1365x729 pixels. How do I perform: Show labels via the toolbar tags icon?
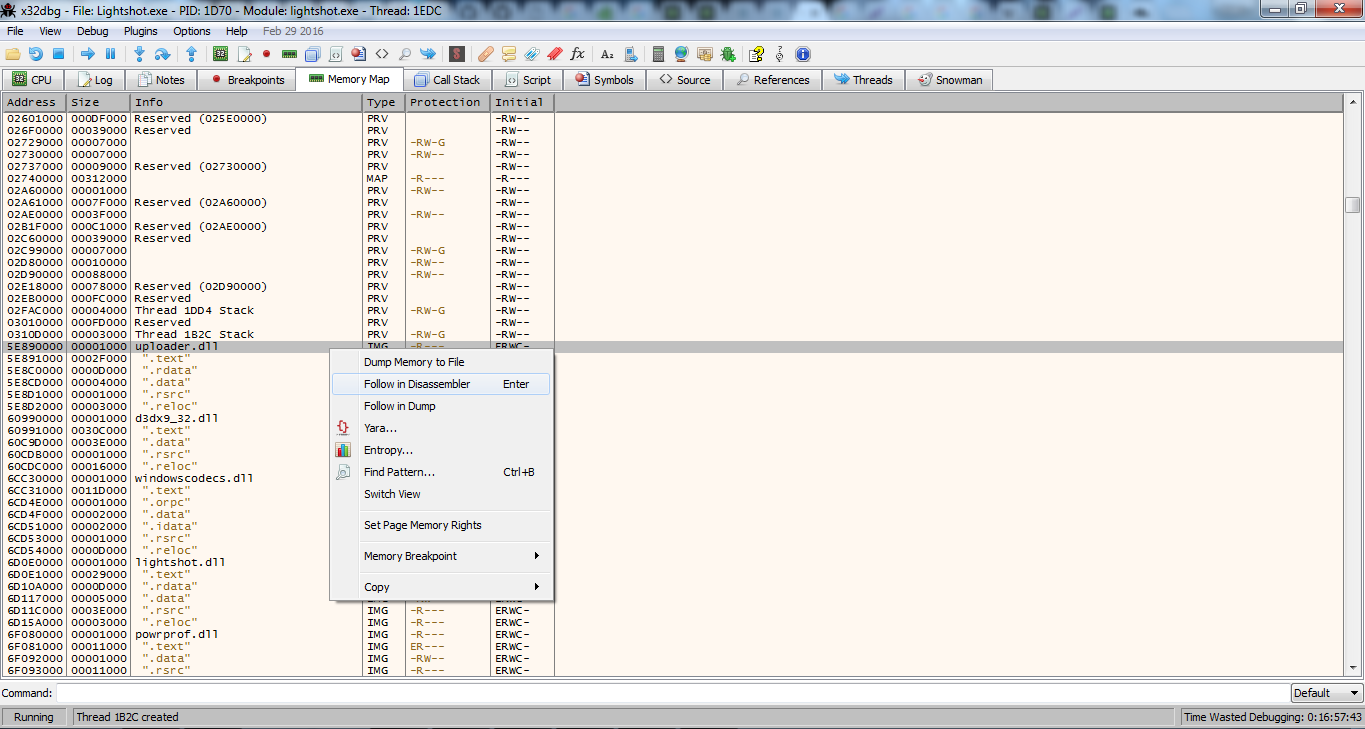(x=532, y=54)
